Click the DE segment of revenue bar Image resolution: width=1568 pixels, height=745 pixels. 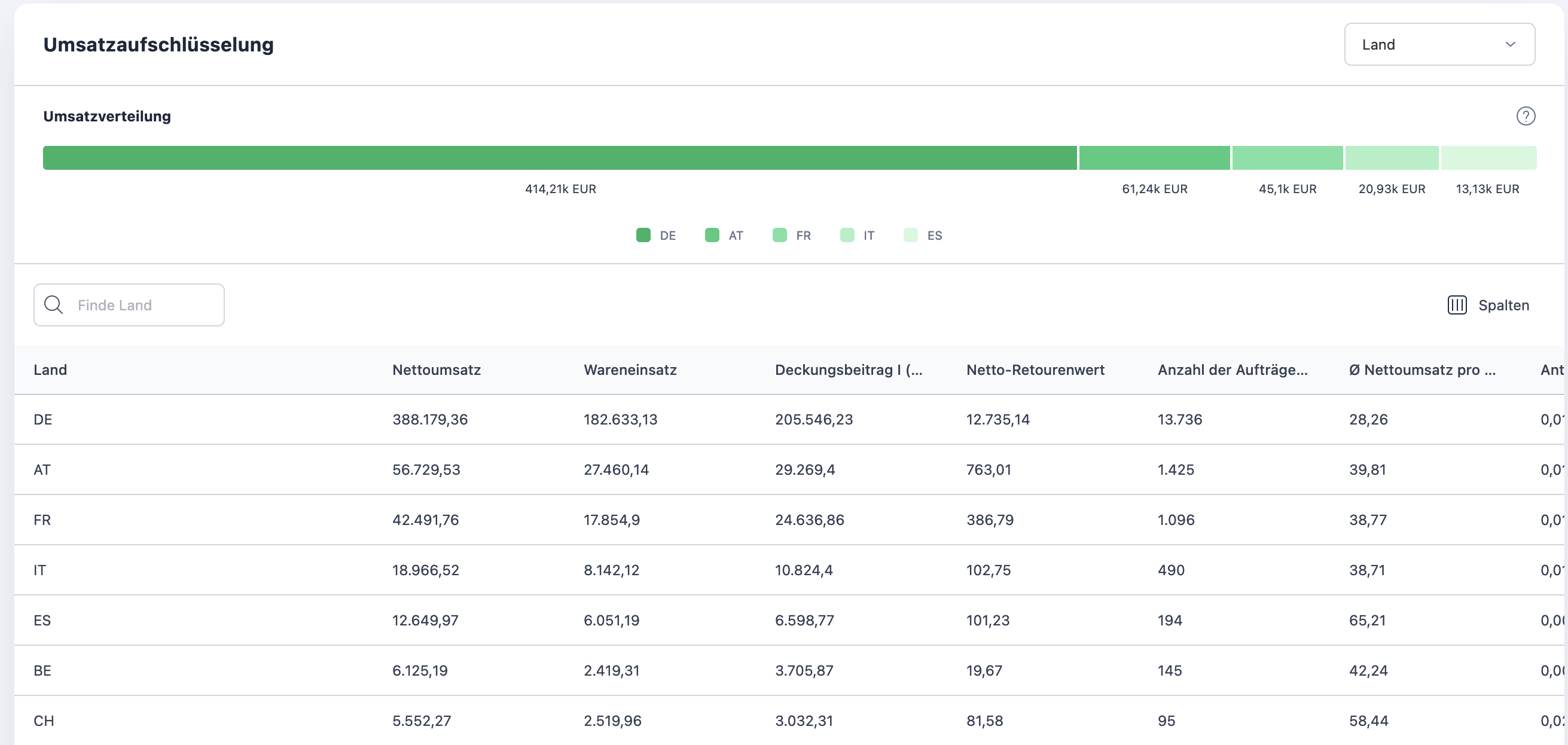[559, 158]
